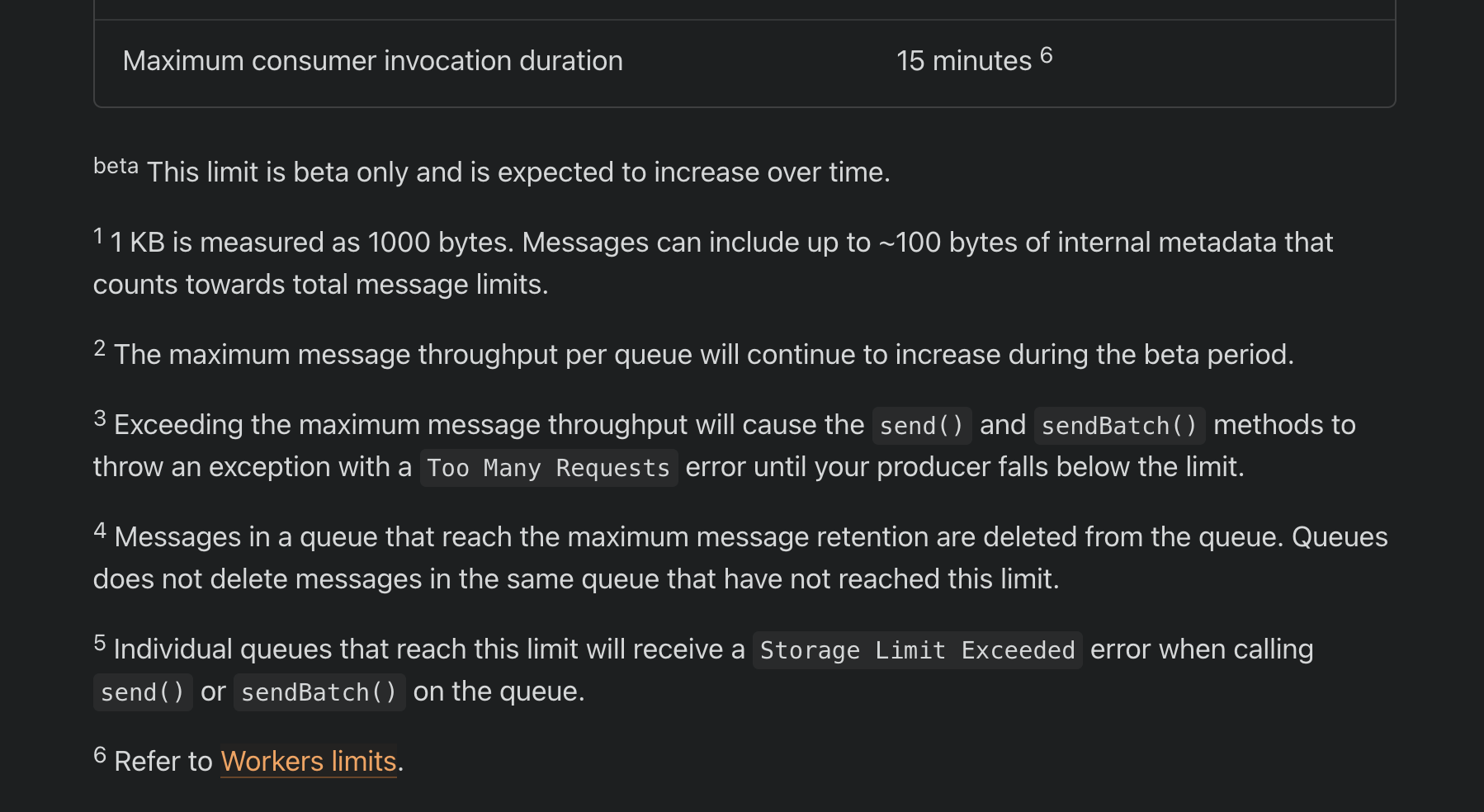
Task: Click the "counts towards total message limits" text
Action: coord(320,285)
